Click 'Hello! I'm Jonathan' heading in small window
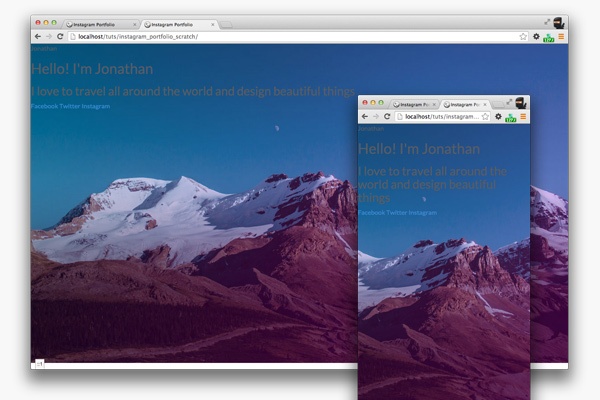Image resolution: width=600 pixels, height=400 pixels. (x=419, y=149)
